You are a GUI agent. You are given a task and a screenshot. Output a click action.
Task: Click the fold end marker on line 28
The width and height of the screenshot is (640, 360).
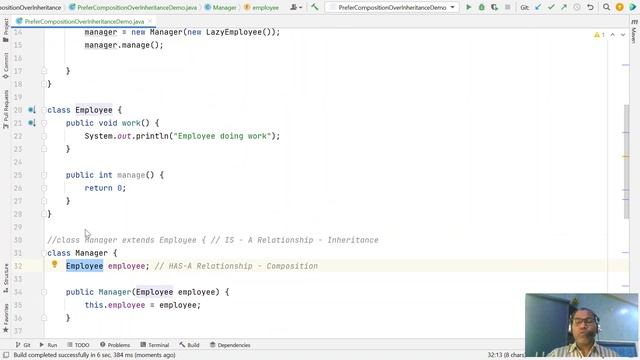tap(44, 214)
